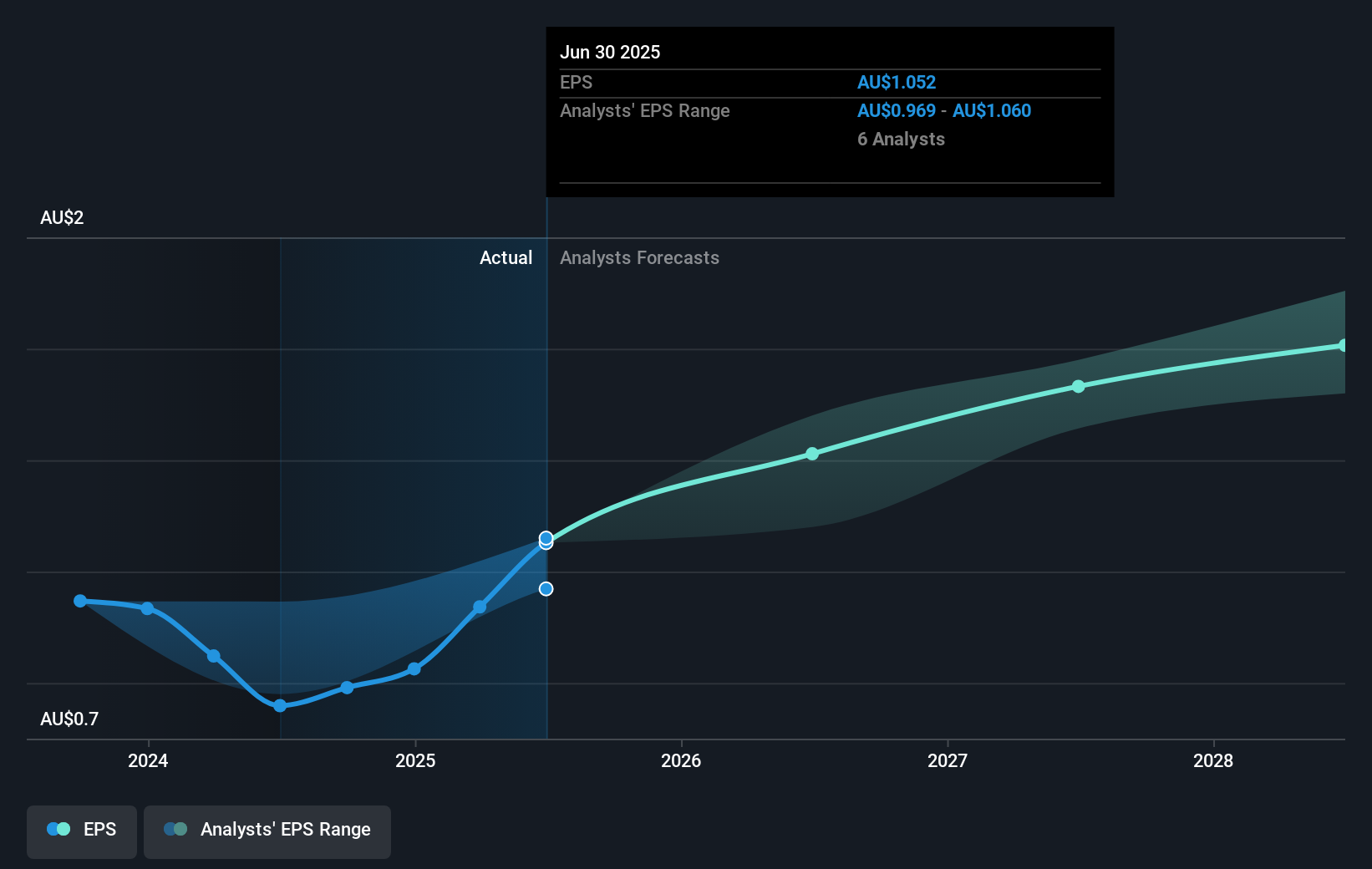Click the AU$1.060 upper range value
The width and height of the screenshot is (1372, 869).
coord(992,111)
